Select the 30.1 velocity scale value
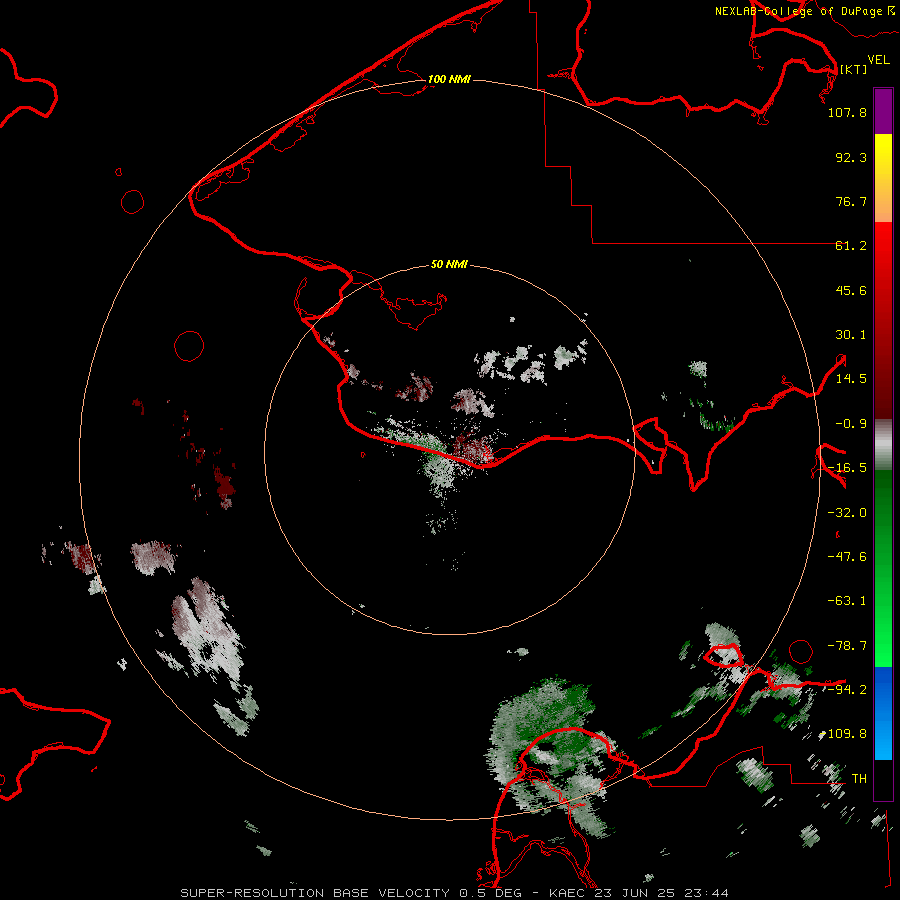900x900 pixels. [x=851, y=335]
